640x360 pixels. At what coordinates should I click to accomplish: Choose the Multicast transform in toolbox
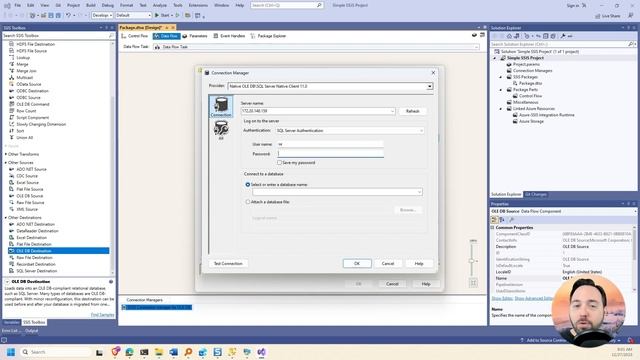[x=24, y=78]
